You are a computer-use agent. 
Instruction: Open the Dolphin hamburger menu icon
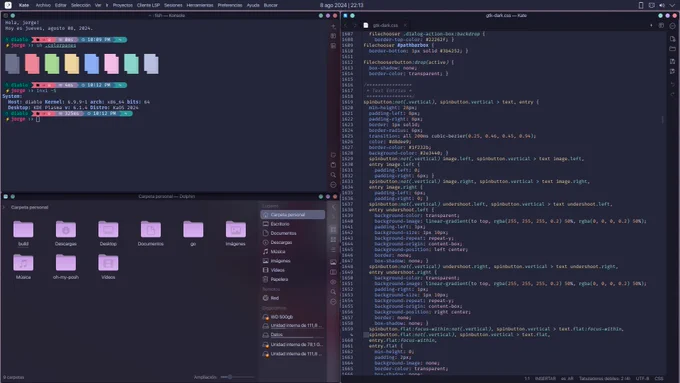tap(333, 302)
